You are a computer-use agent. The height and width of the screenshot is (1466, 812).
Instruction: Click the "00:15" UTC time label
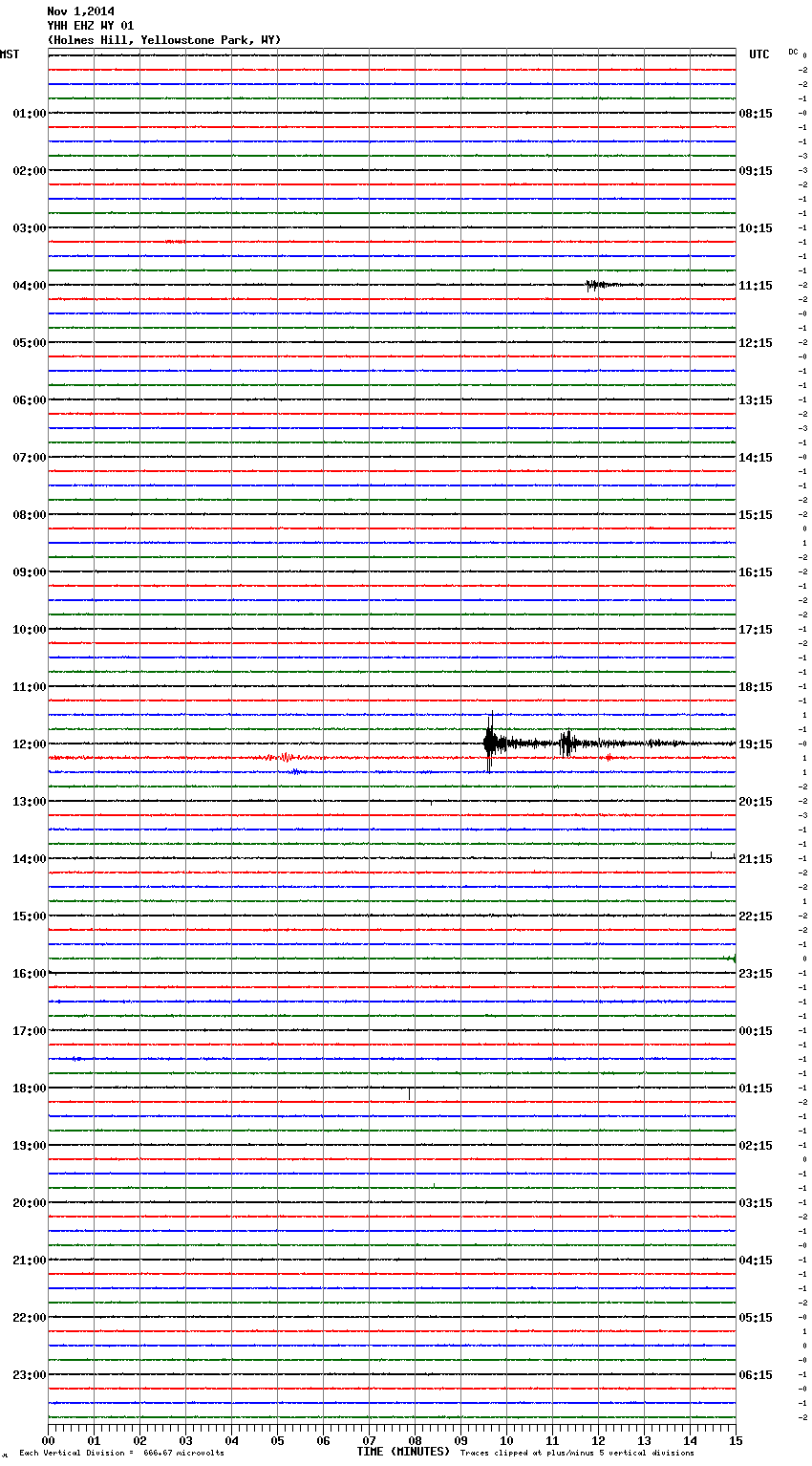[756, 1031]
